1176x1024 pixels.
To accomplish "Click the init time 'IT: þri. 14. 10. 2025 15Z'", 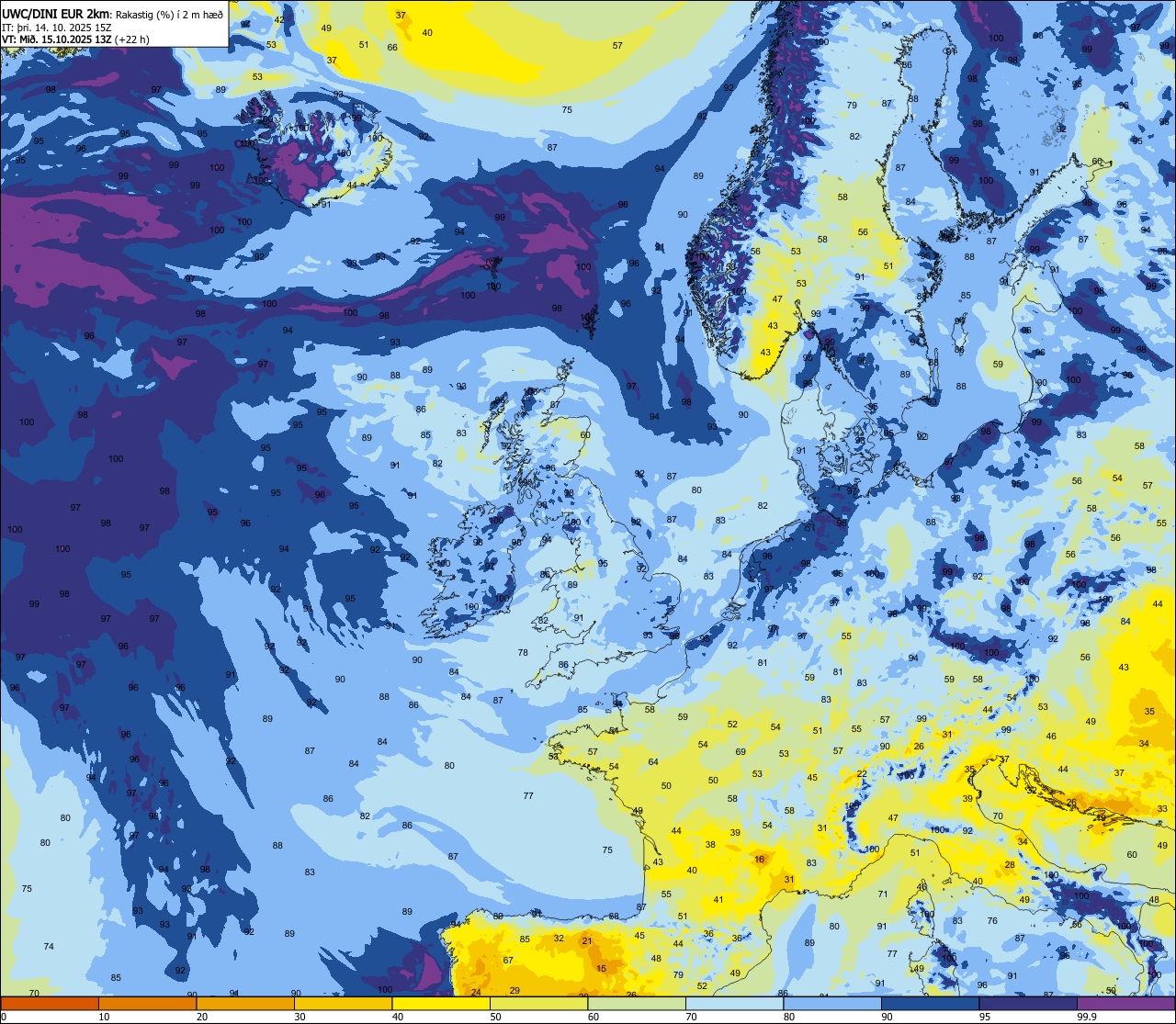I will 55,27.
